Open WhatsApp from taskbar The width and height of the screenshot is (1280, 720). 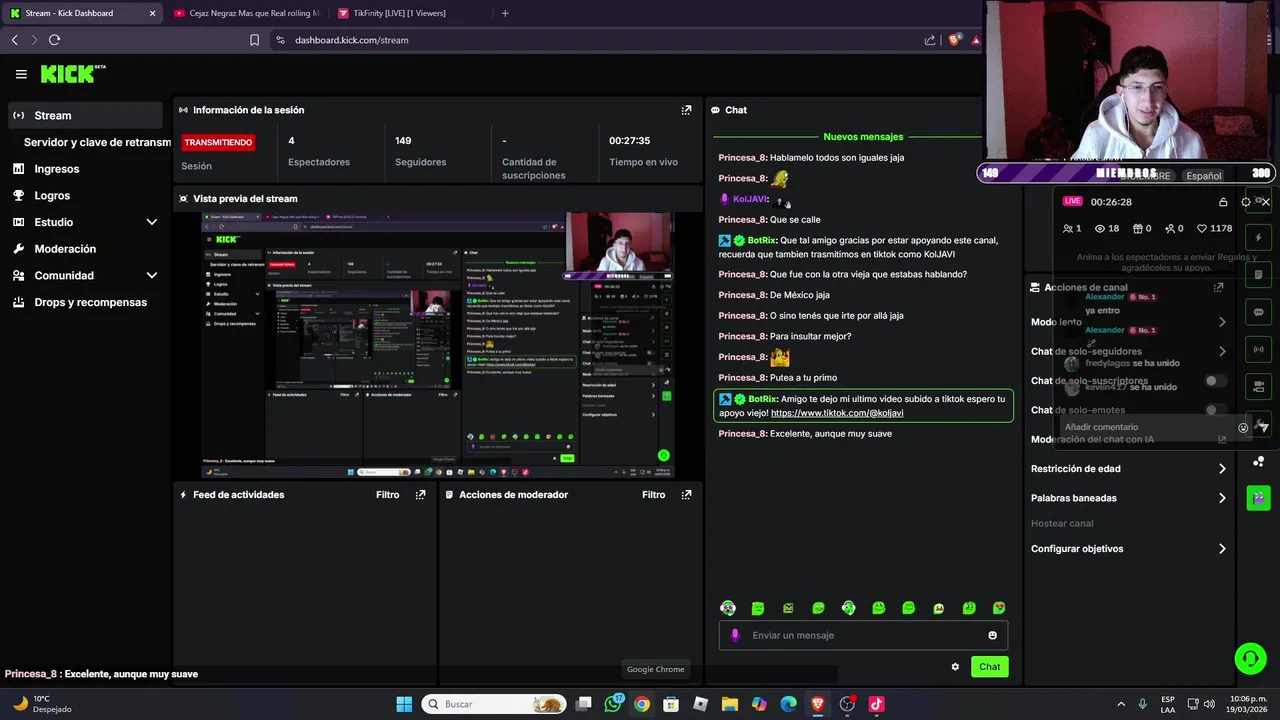coord(613,704)
